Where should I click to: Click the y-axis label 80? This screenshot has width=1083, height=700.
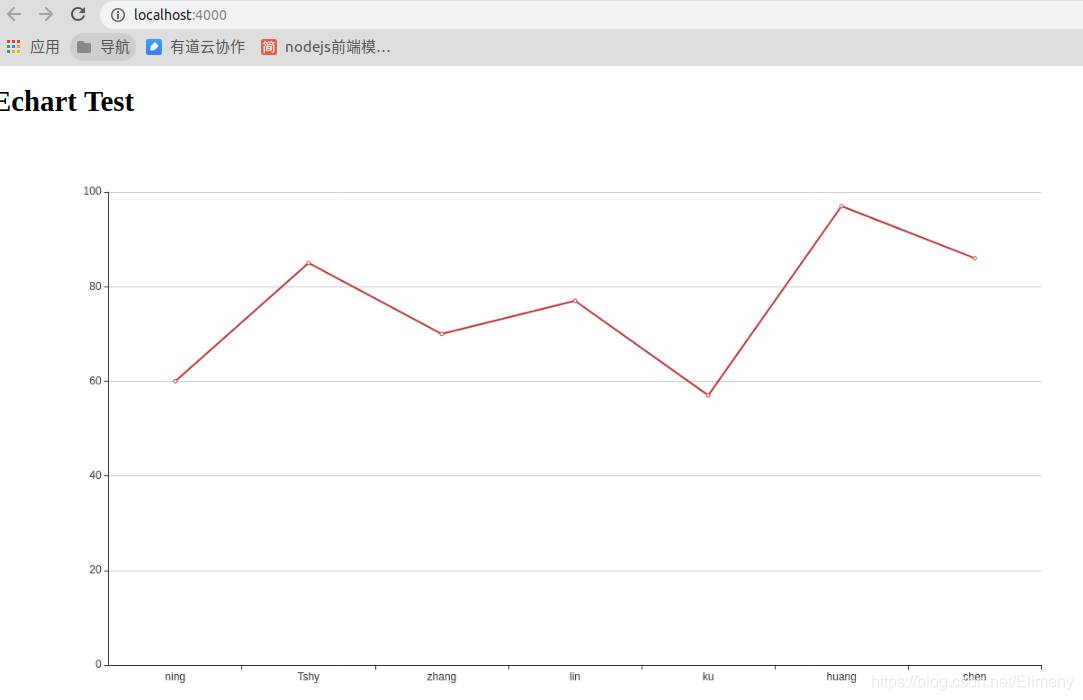95,286
